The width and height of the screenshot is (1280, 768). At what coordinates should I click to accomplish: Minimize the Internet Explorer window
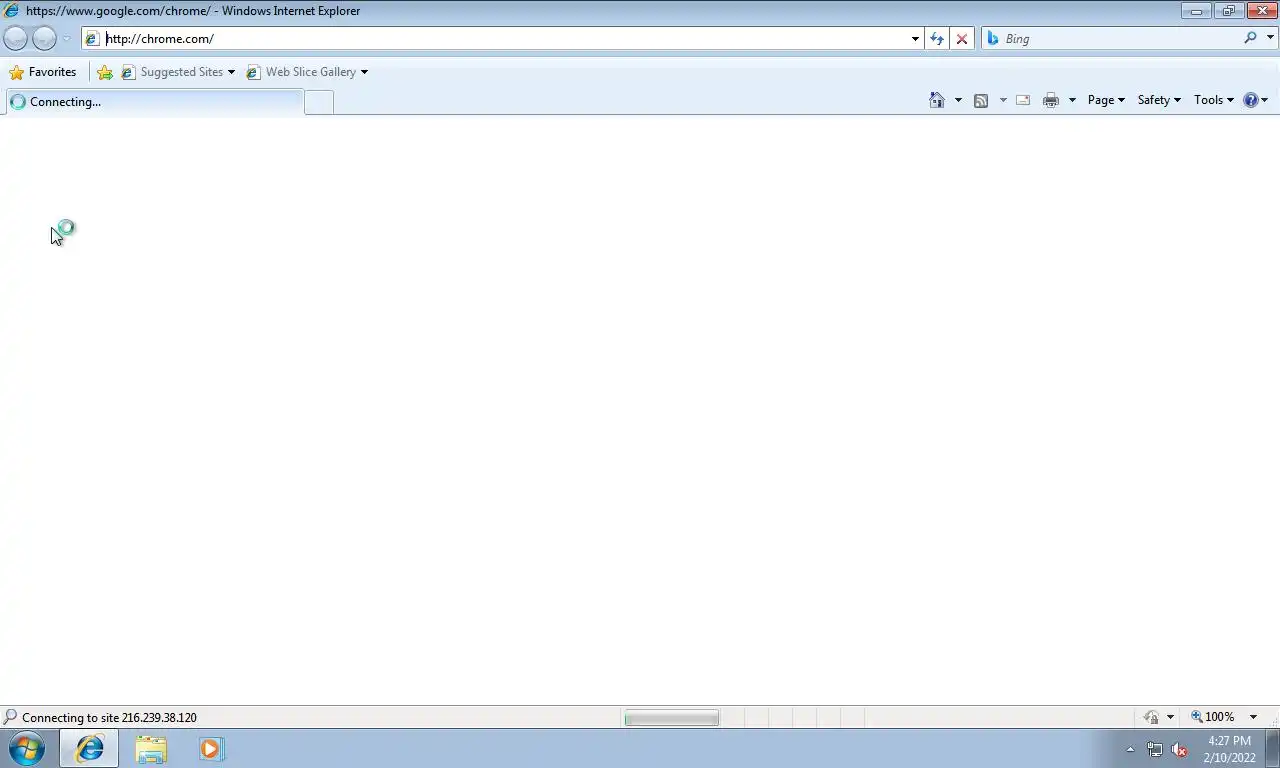click(1196, 11)
